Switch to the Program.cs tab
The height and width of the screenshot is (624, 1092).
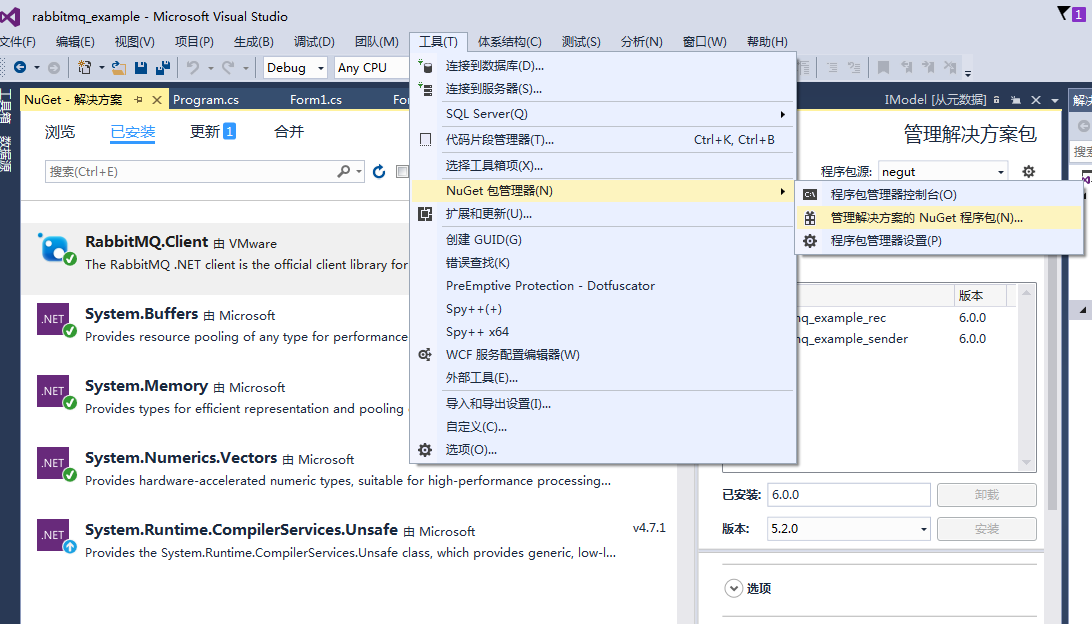(x=206, y=100)
